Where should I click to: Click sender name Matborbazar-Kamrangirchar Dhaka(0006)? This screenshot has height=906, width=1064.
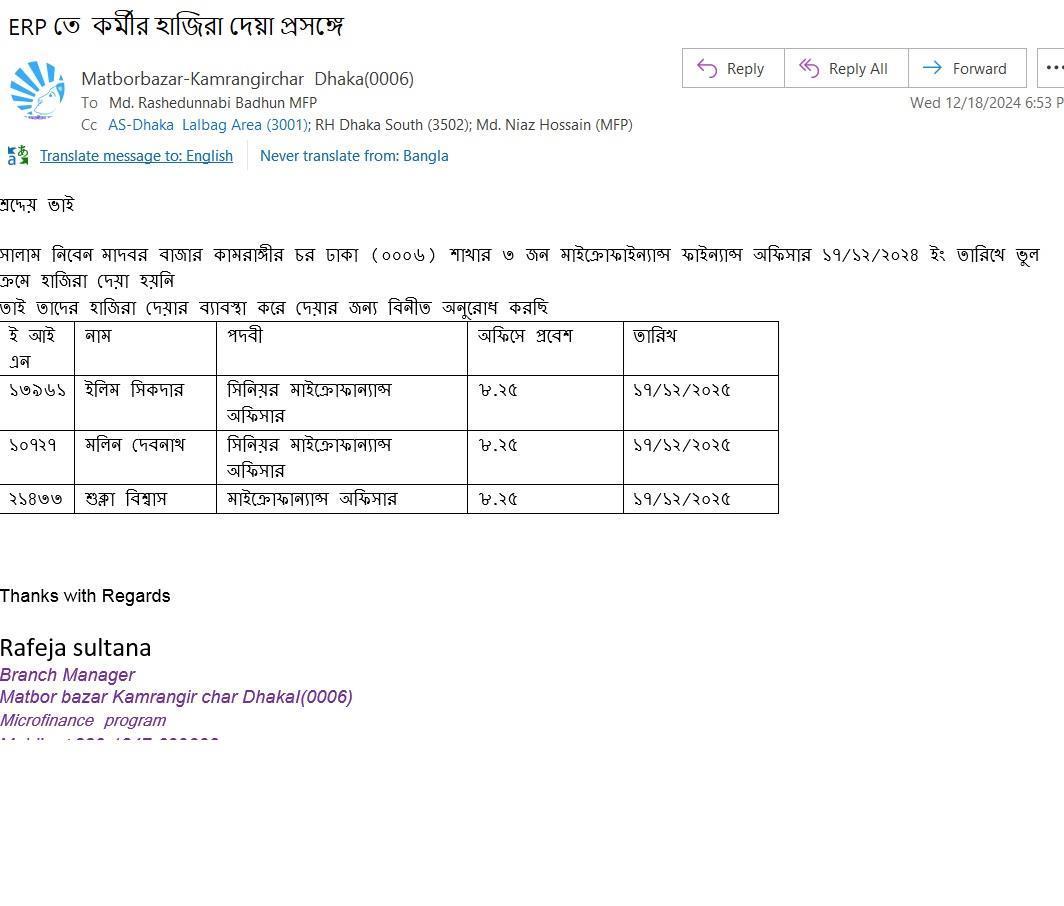[247, 79]
